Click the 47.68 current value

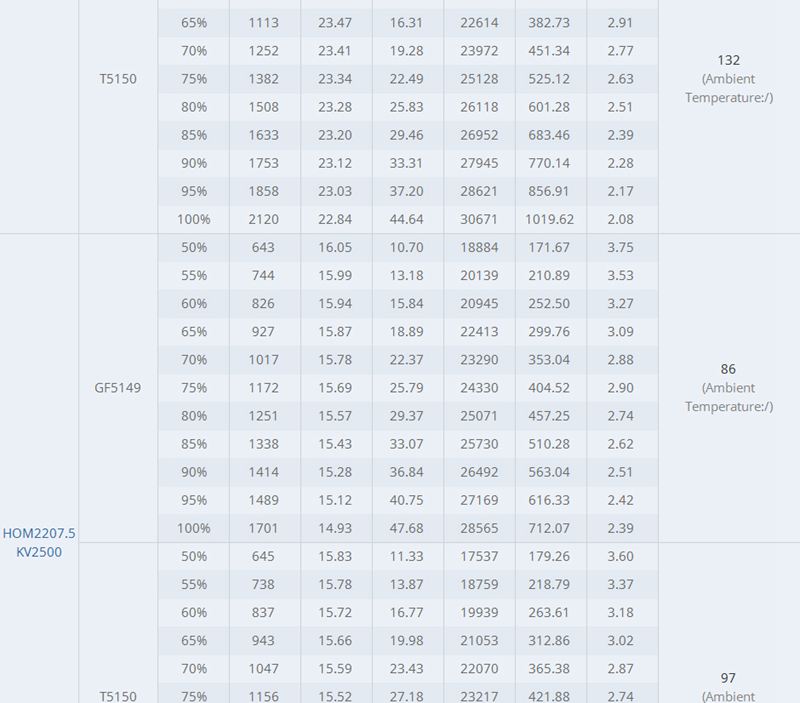[x=408, y=528]
